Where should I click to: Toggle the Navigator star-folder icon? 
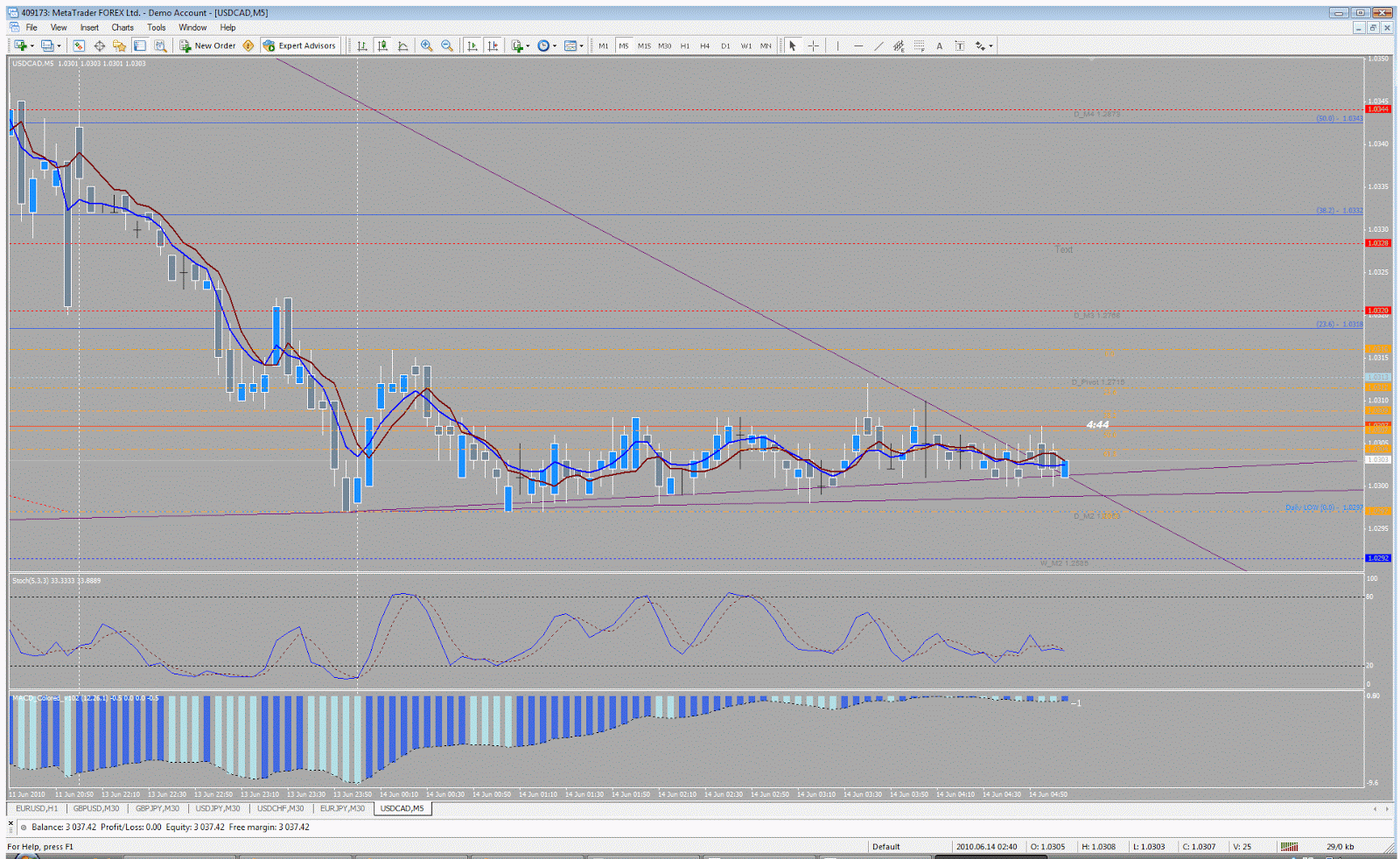tap(120, 45)
